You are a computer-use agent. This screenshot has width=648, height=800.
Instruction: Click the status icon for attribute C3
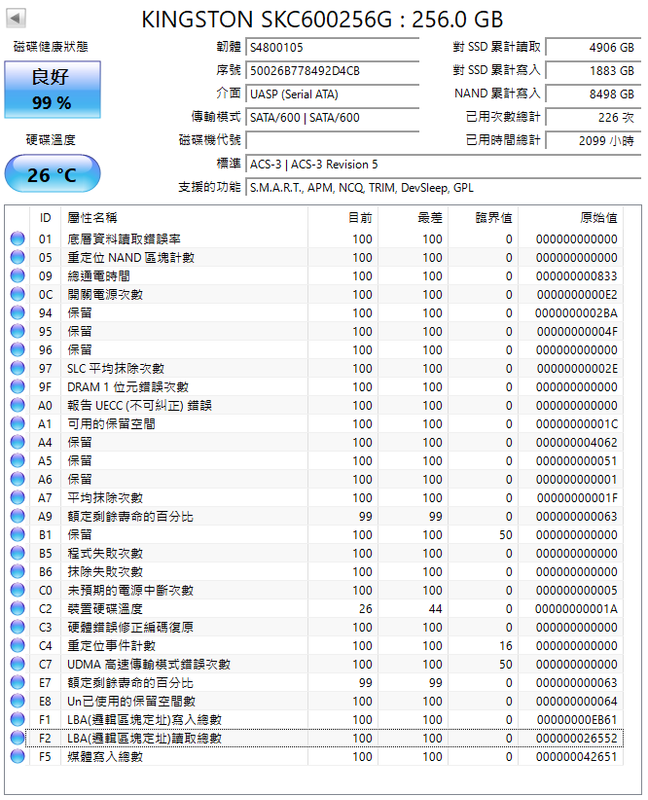[17, 627]
